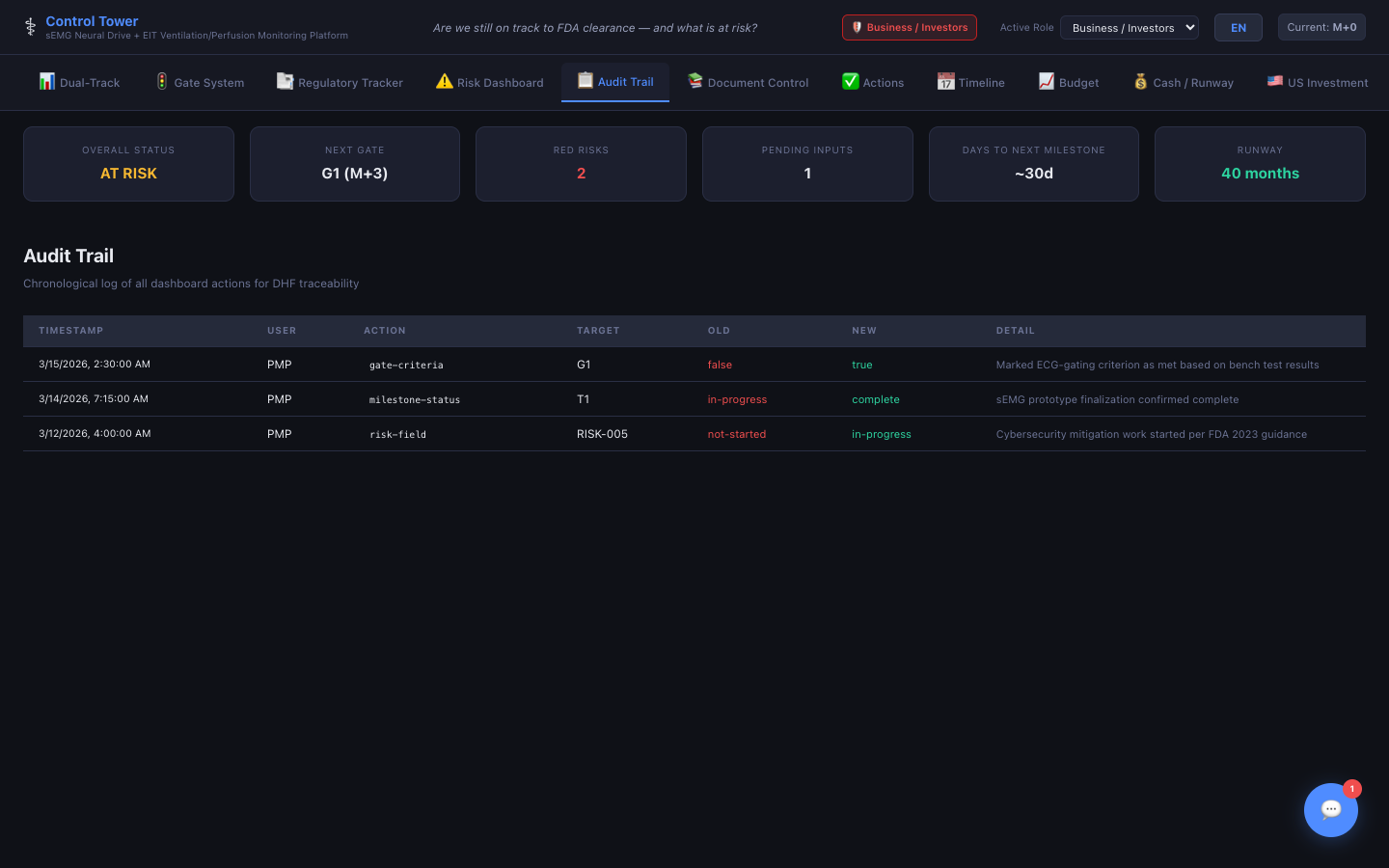
Task: Click the Timeline calendar icon
Action: (x=945, y=82)
